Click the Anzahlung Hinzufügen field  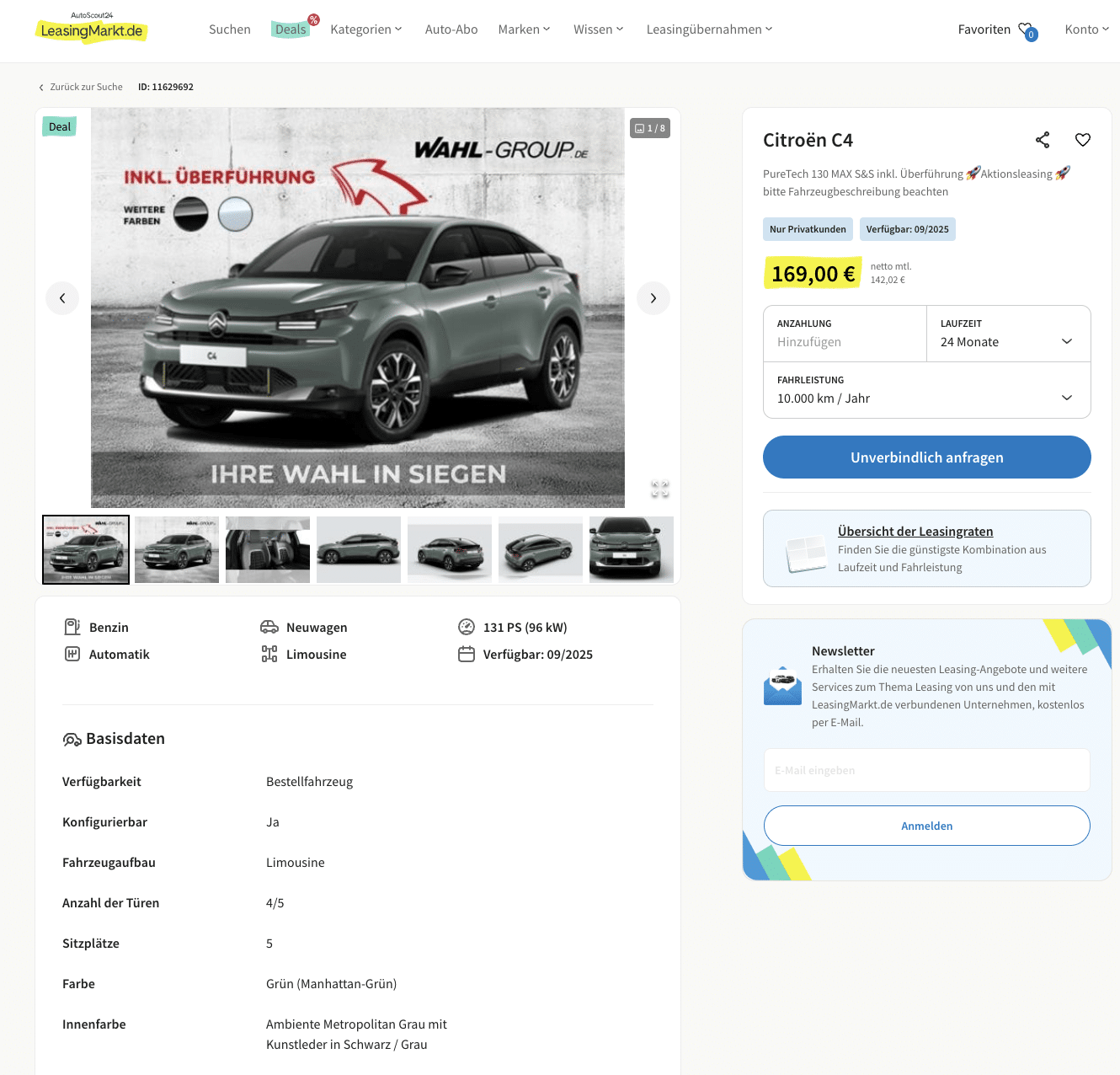tap(845, 334)
